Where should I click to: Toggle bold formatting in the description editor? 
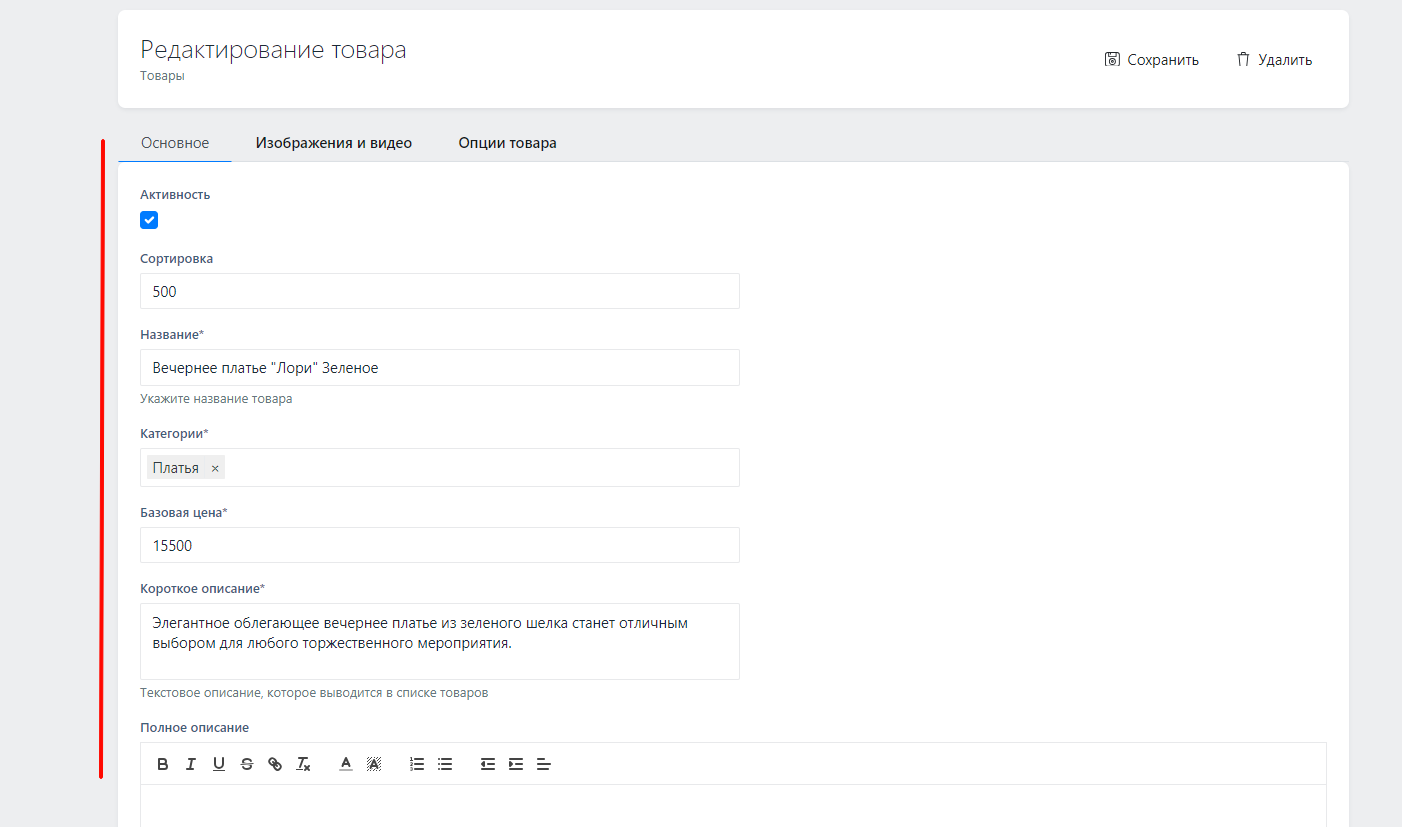[163, 764]
